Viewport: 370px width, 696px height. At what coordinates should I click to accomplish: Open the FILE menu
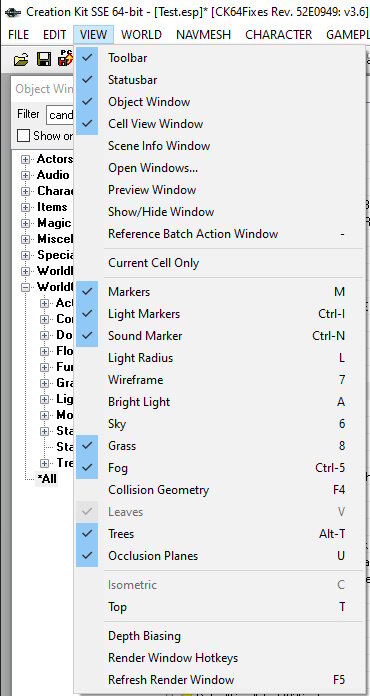(x=19, y=35)
